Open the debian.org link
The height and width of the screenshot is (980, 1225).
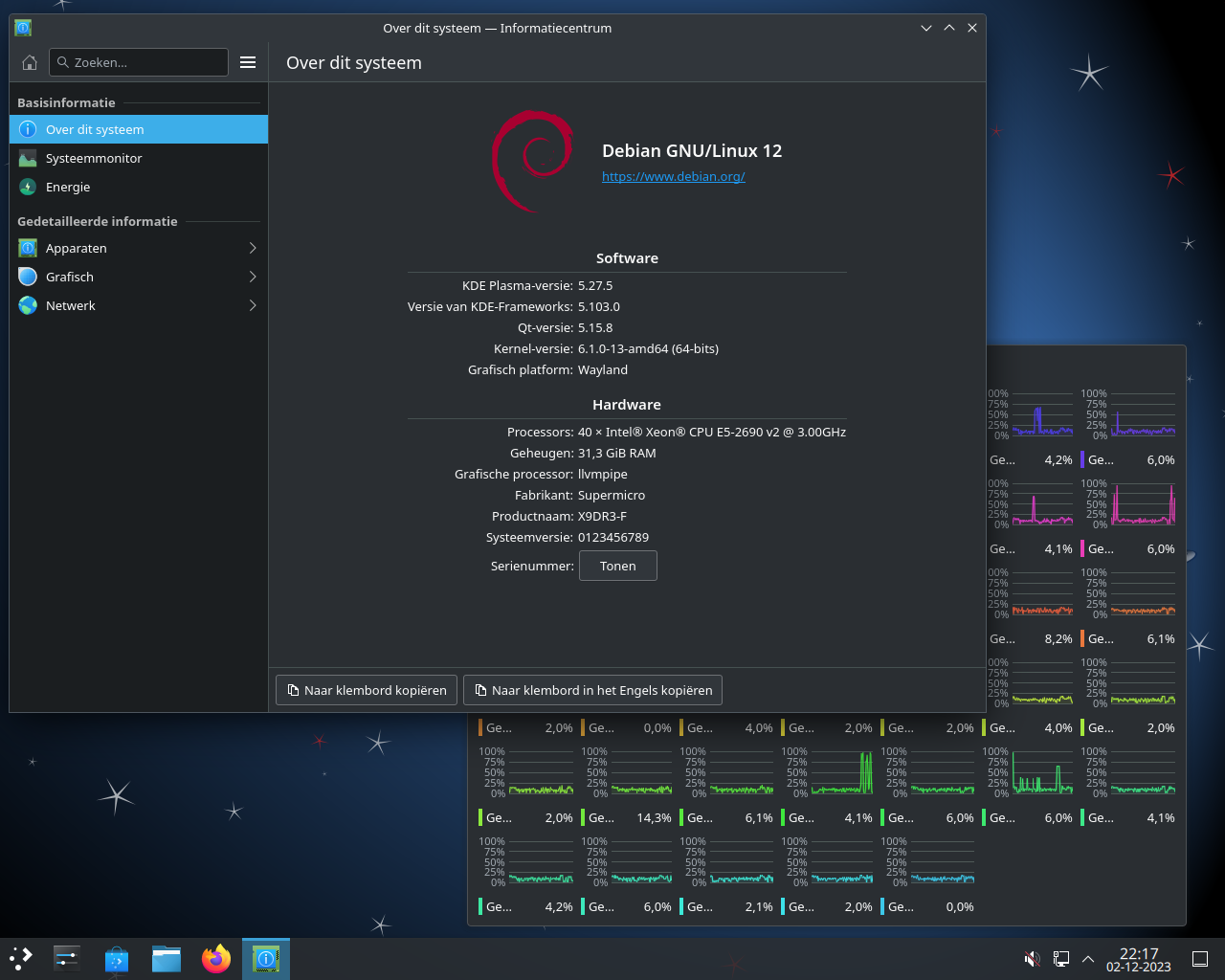[x=673, y=176]
